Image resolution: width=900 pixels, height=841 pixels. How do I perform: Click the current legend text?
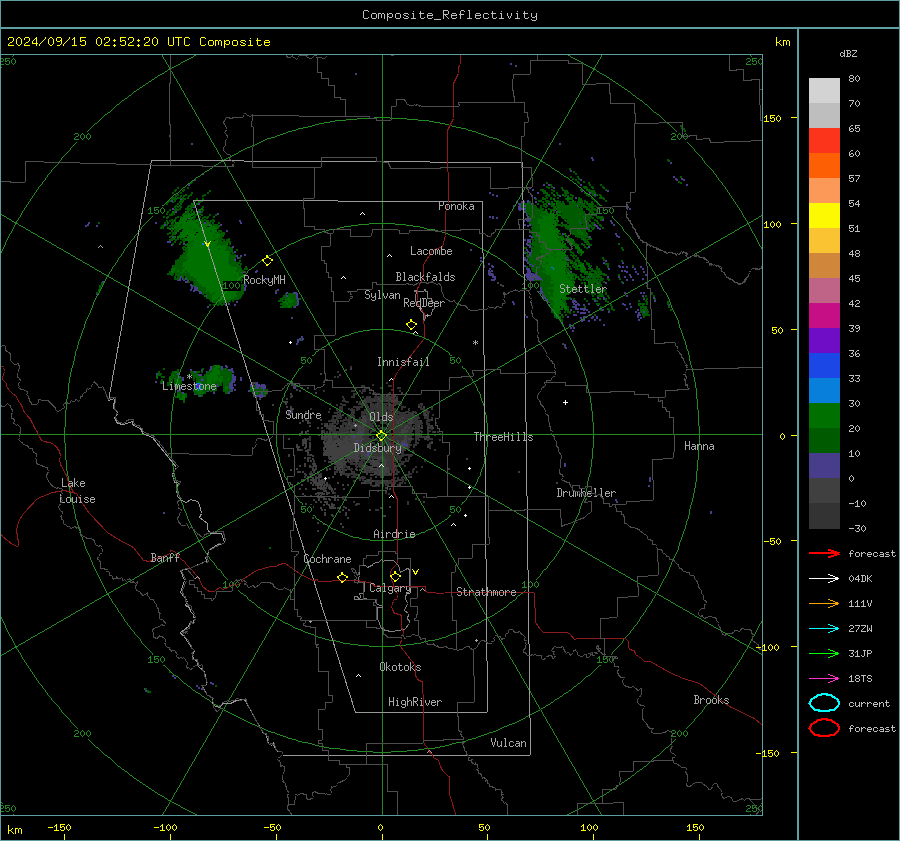click(869, 703)
